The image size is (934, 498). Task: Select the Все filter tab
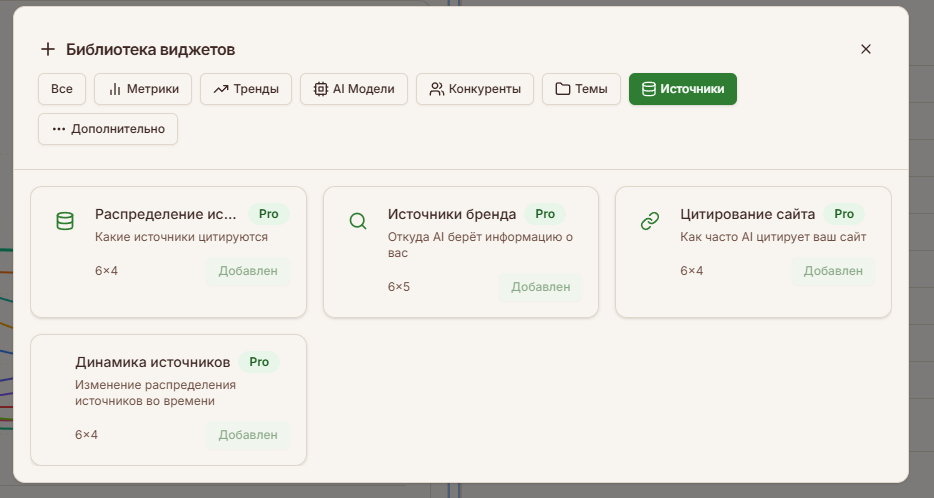[62, 89]
